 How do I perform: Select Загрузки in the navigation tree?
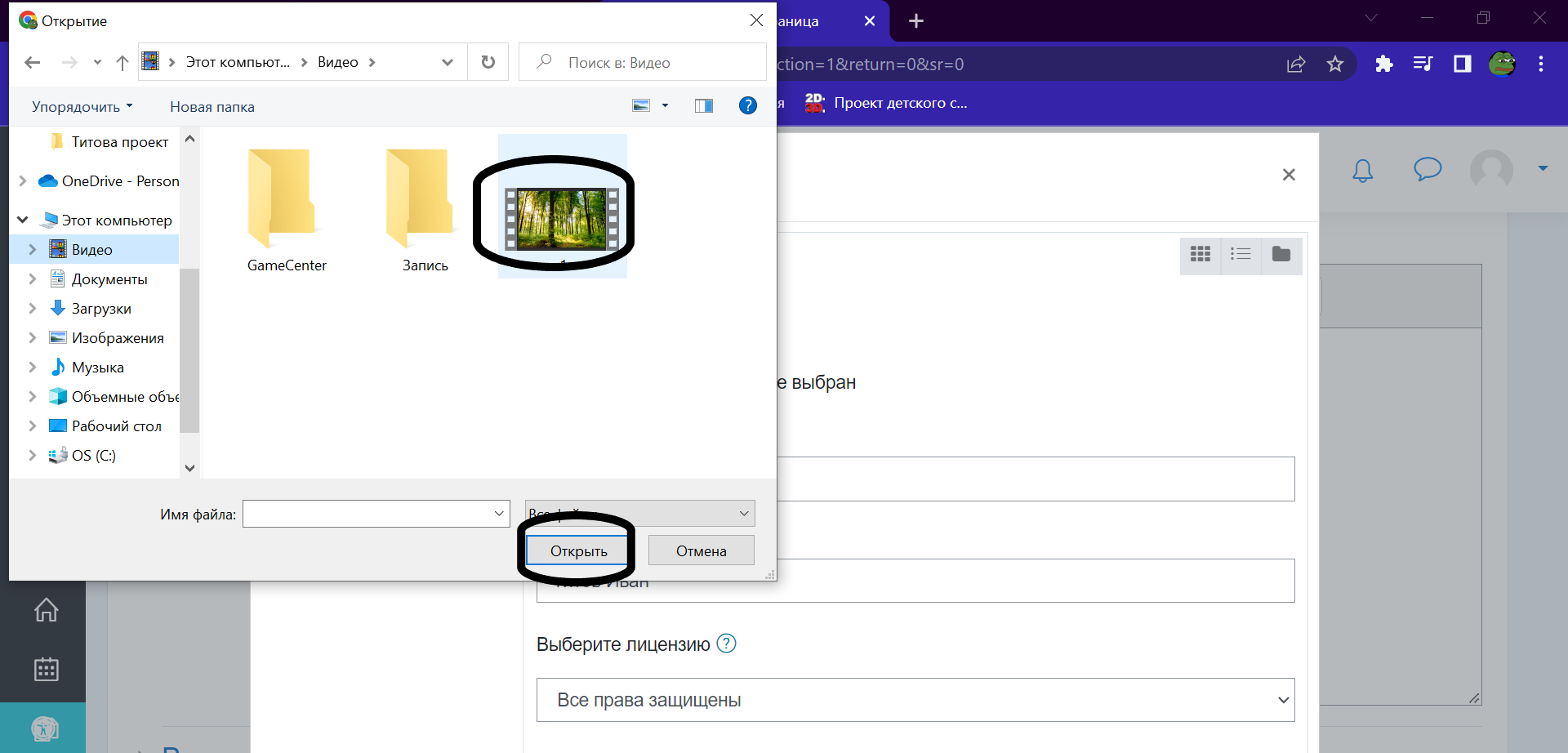click(x=101, y=309)
